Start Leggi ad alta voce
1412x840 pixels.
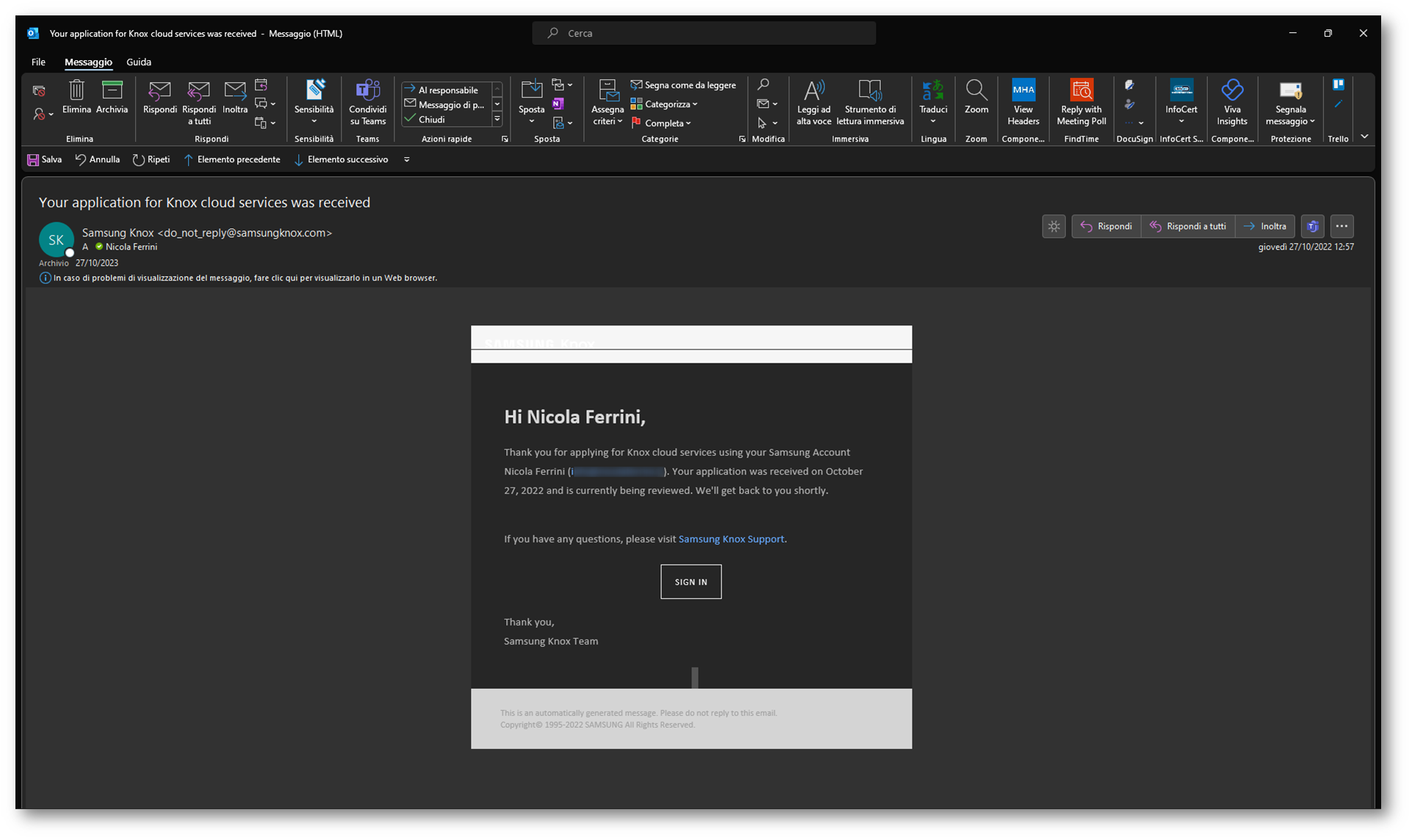814,103
